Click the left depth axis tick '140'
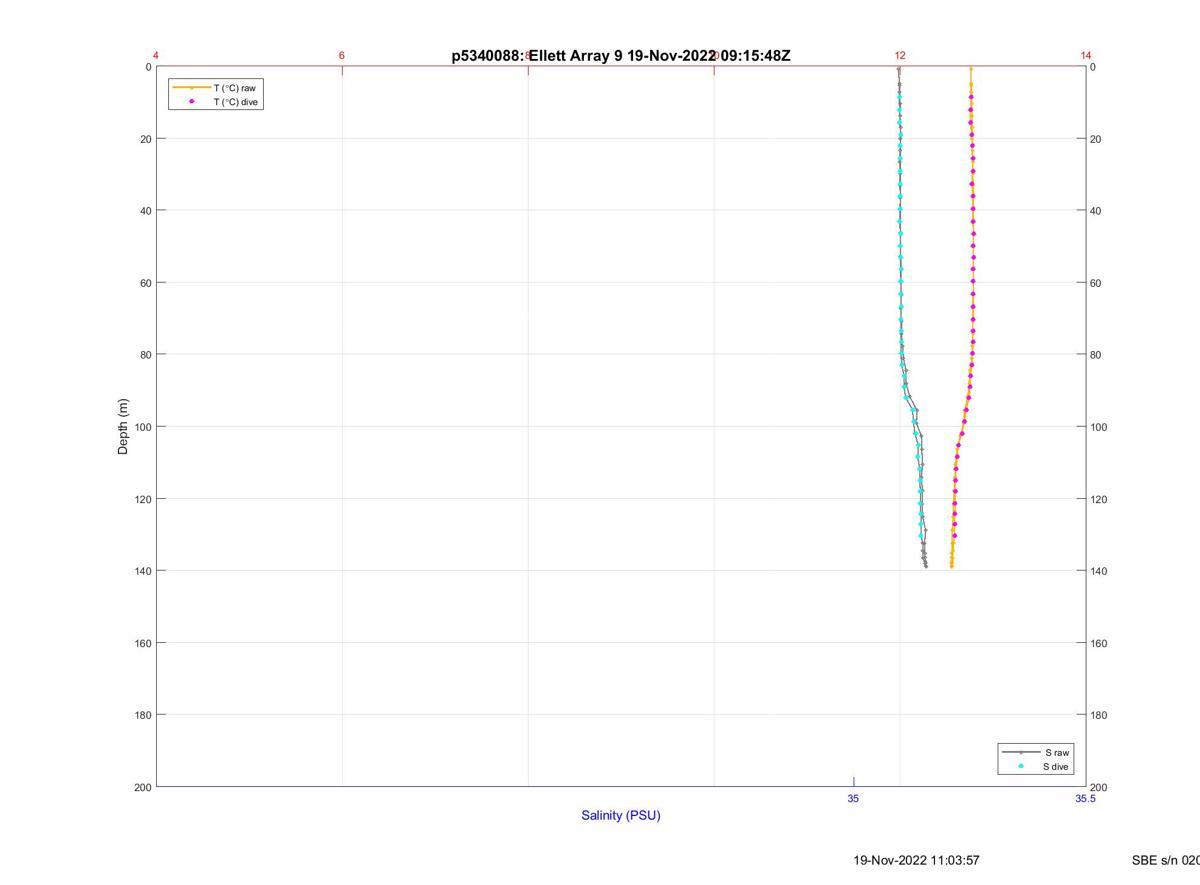The width and height of the screenshot is (1200, 885). (142, 571)
